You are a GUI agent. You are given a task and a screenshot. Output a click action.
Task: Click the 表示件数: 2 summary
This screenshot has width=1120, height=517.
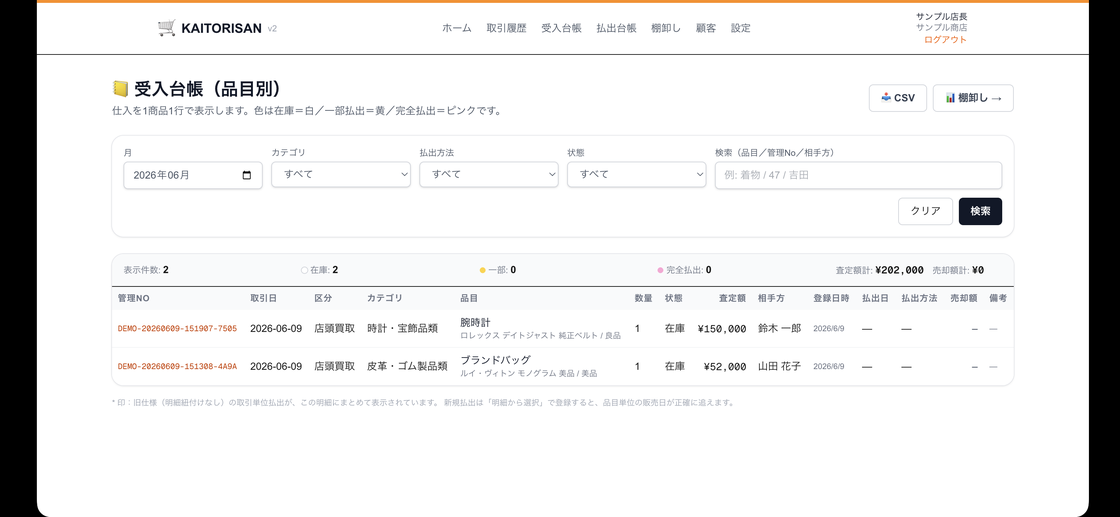(x=146, y=270)
